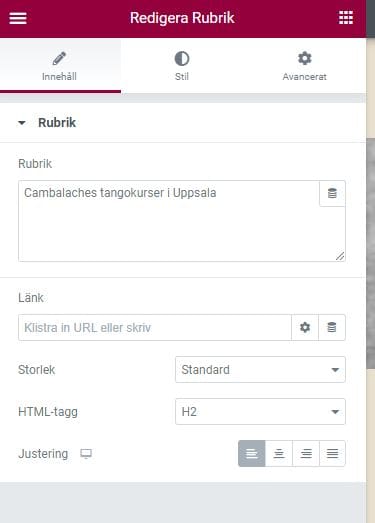Select justified alignment
Screen dimensions: 375x523
[332, 454]
